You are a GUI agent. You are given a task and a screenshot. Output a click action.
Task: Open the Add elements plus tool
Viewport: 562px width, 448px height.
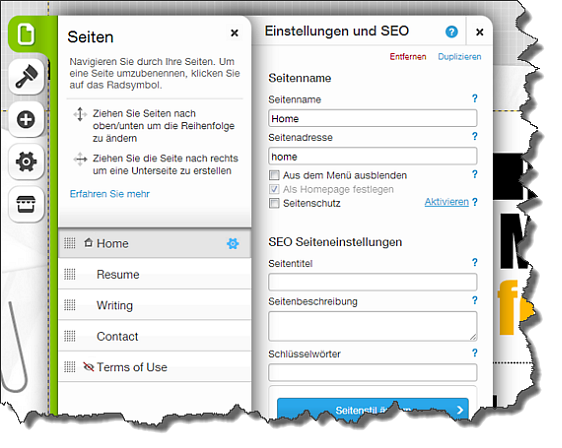(x=26, y=119)
